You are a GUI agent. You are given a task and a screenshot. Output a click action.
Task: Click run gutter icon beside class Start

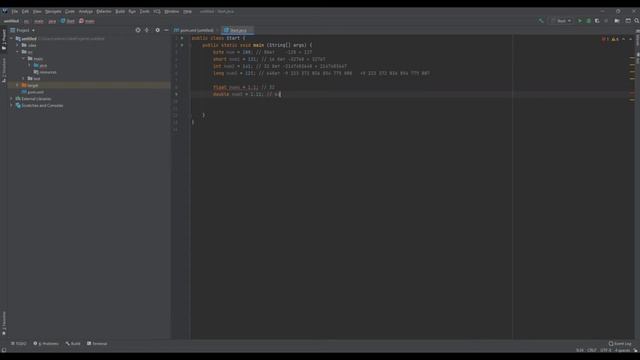pyautogui.click(x=182, y=38)
